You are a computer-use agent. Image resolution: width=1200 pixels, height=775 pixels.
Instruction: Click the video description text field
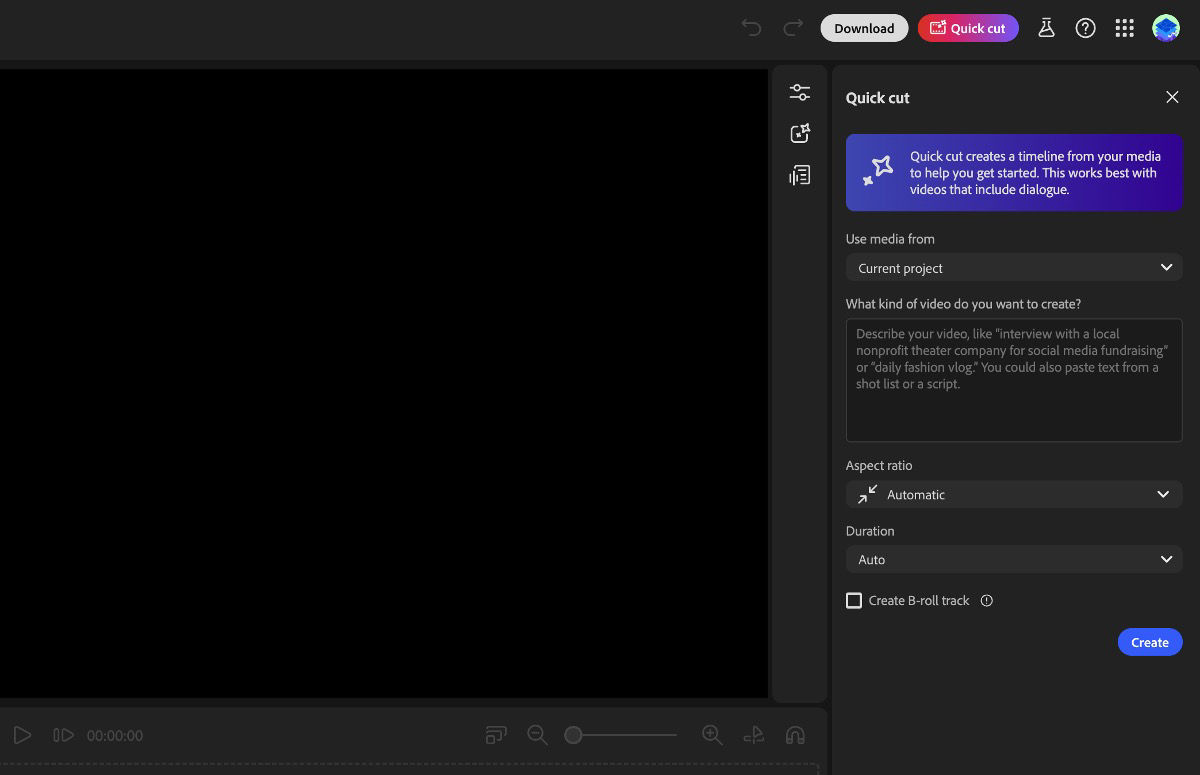(x=1014, y=380)
